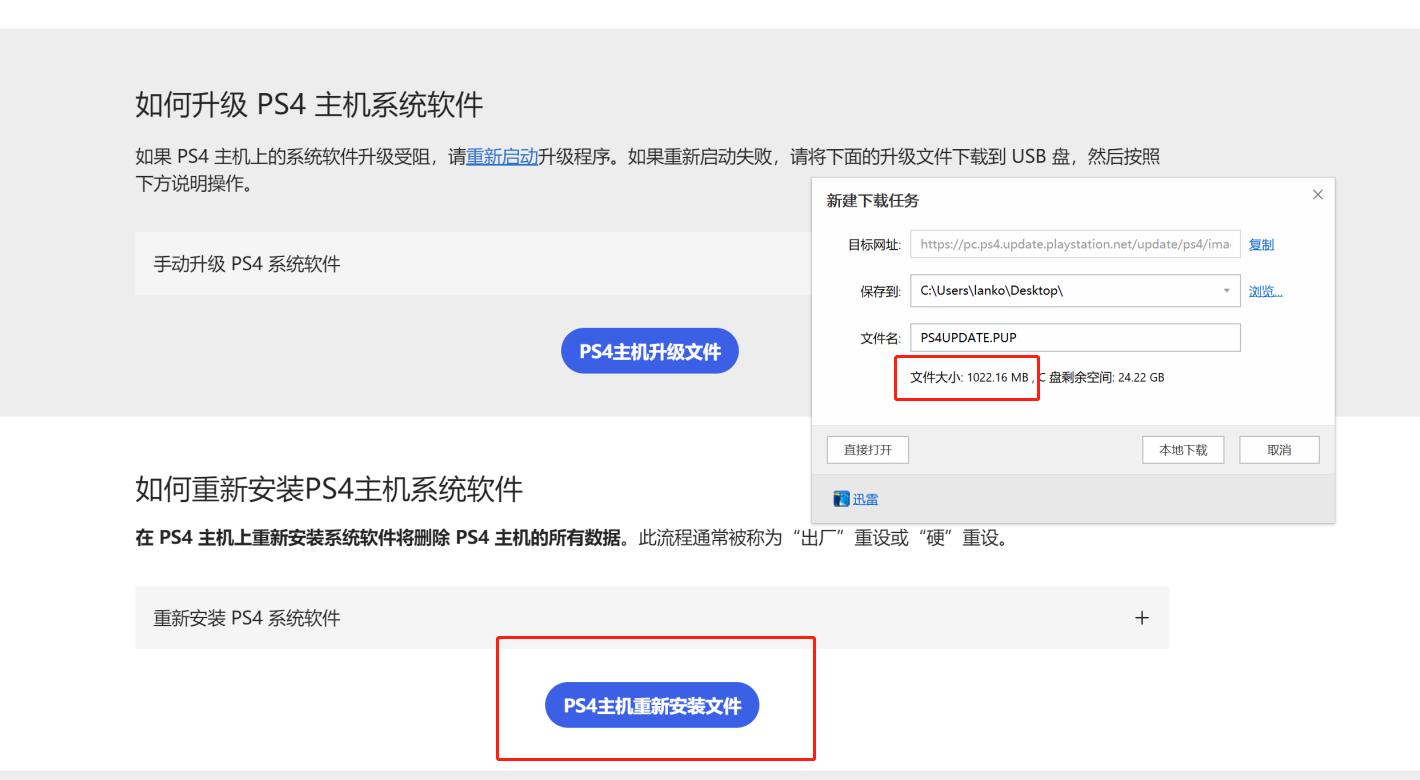Click the blue PS4主机升级文件 button
Viewport: 1420px width, 780px height.
point(650,350)
